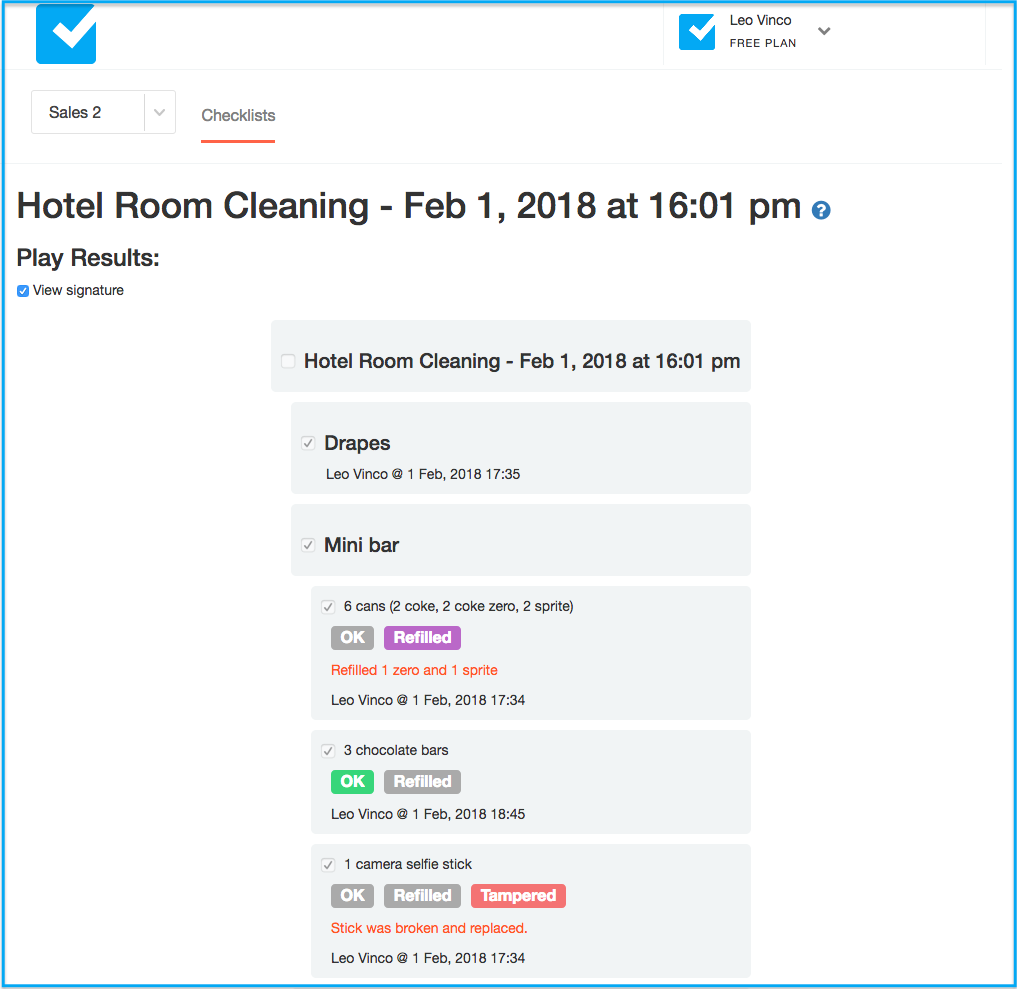Screen dimensions: 1017x989
Task: Click the Leo Vinco account avatar icon
Action: pos(697,32)
